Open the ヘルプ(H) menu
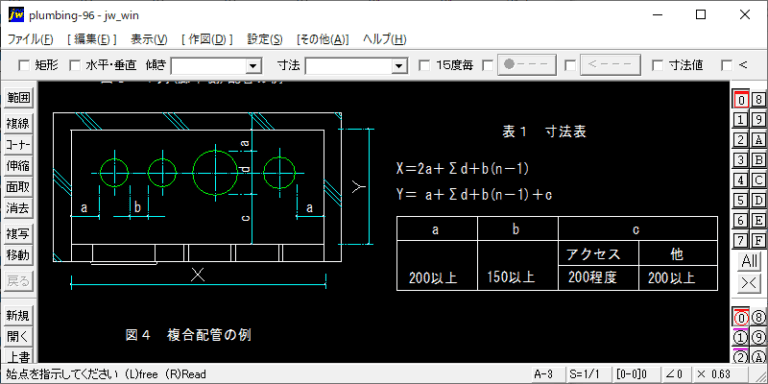The width and height of the screenshot is (768, 384). 384,40
